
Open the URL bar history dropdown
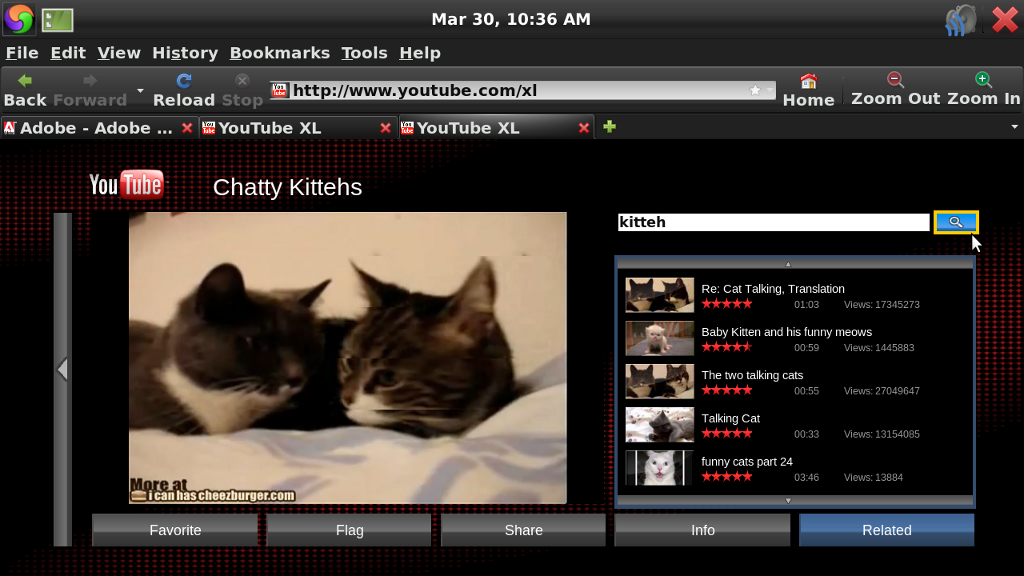[769, 90]
